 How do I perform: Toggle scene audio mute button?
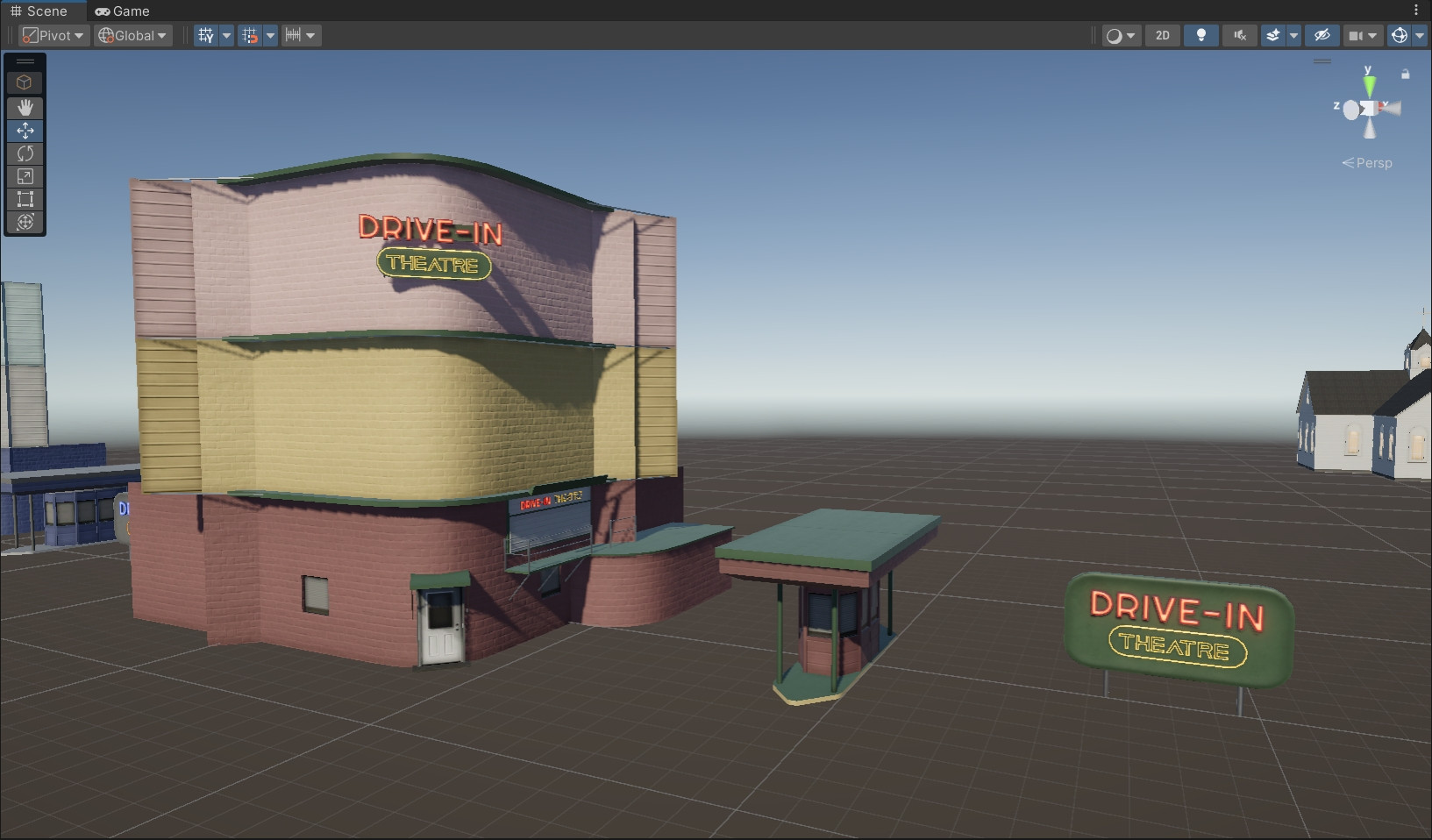pos(1239,35)
